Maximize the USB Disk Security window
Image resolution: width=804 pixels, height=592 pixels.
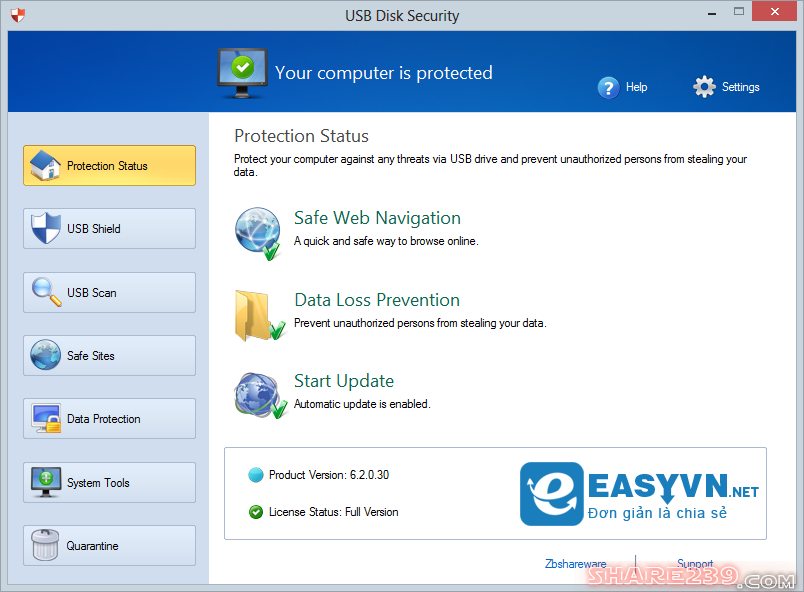738,11
